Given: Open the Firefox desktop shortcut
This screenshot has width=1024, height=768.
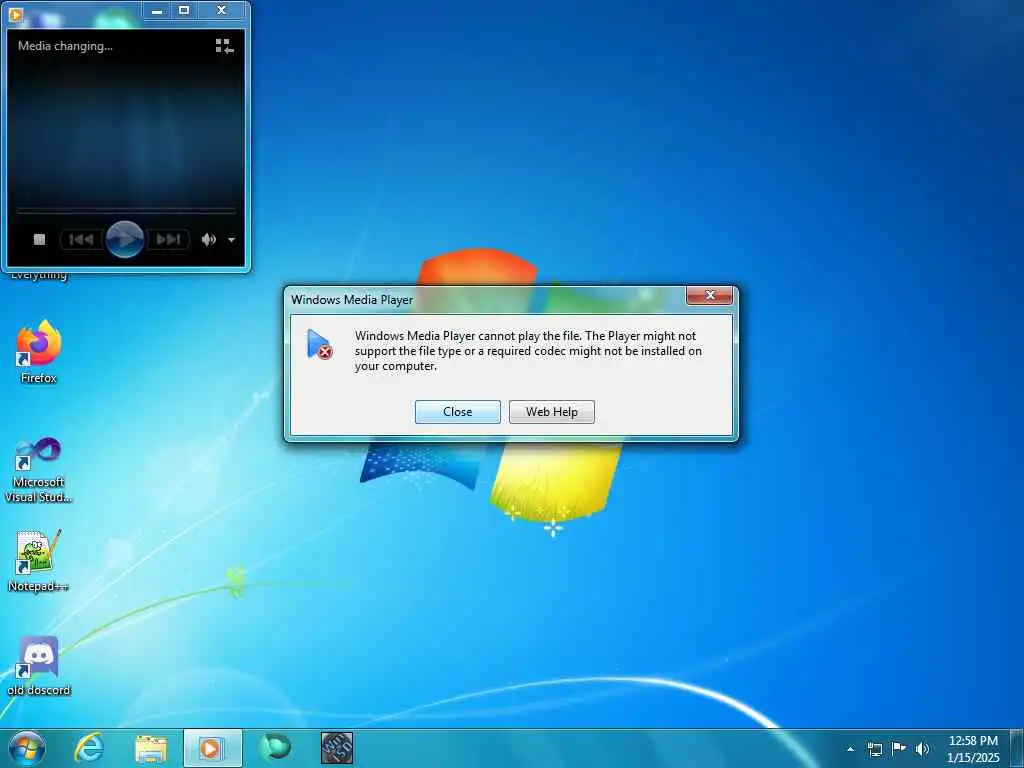Looking at the screenshot, I should tap(39, 352).
